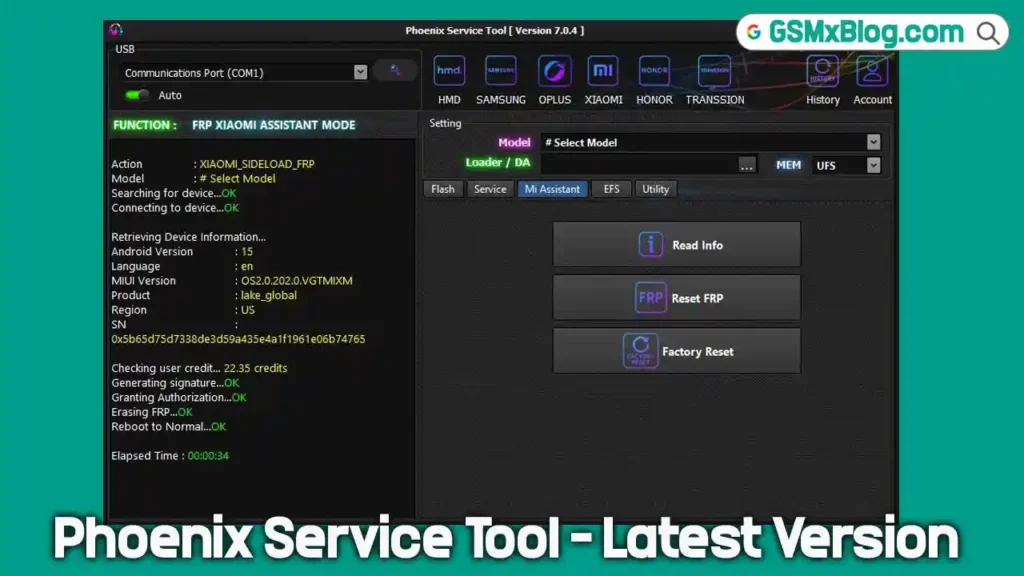The image size is (1024, 576).
Task: Browse Loader / DA file with ellipsis button
Action: pos(747,164)
